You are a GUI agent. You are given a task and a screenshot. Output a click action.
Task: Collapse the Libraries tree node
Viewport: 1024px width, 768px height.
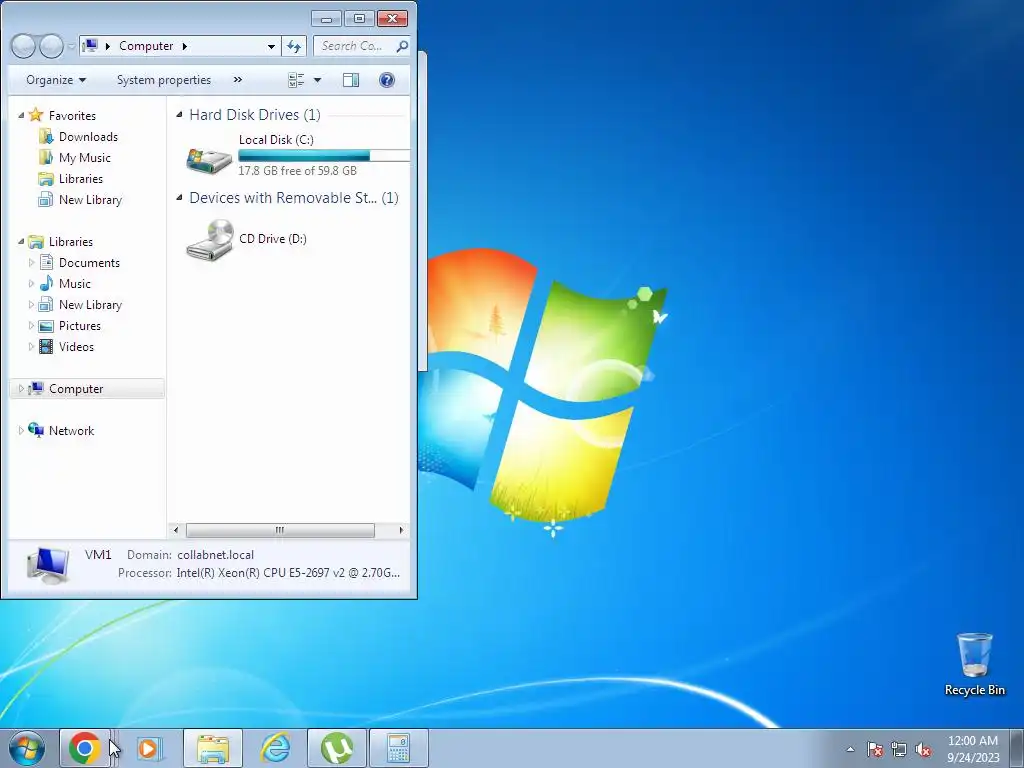(21, 241)
